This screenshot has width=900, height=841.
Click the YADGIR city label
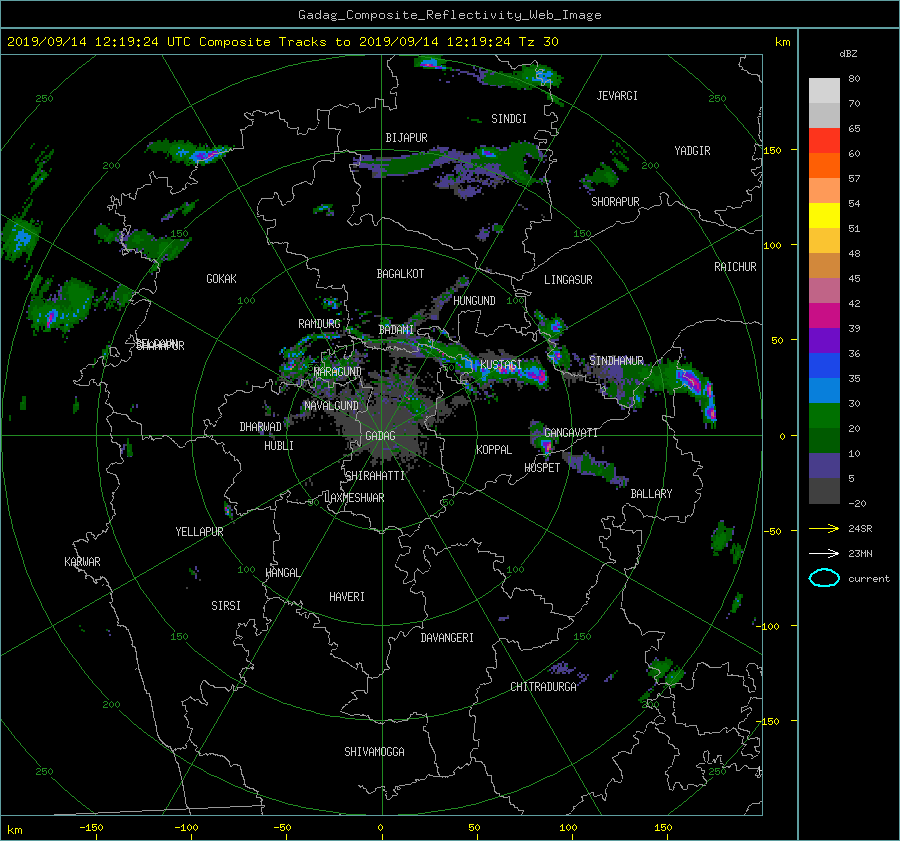point(692,151)
